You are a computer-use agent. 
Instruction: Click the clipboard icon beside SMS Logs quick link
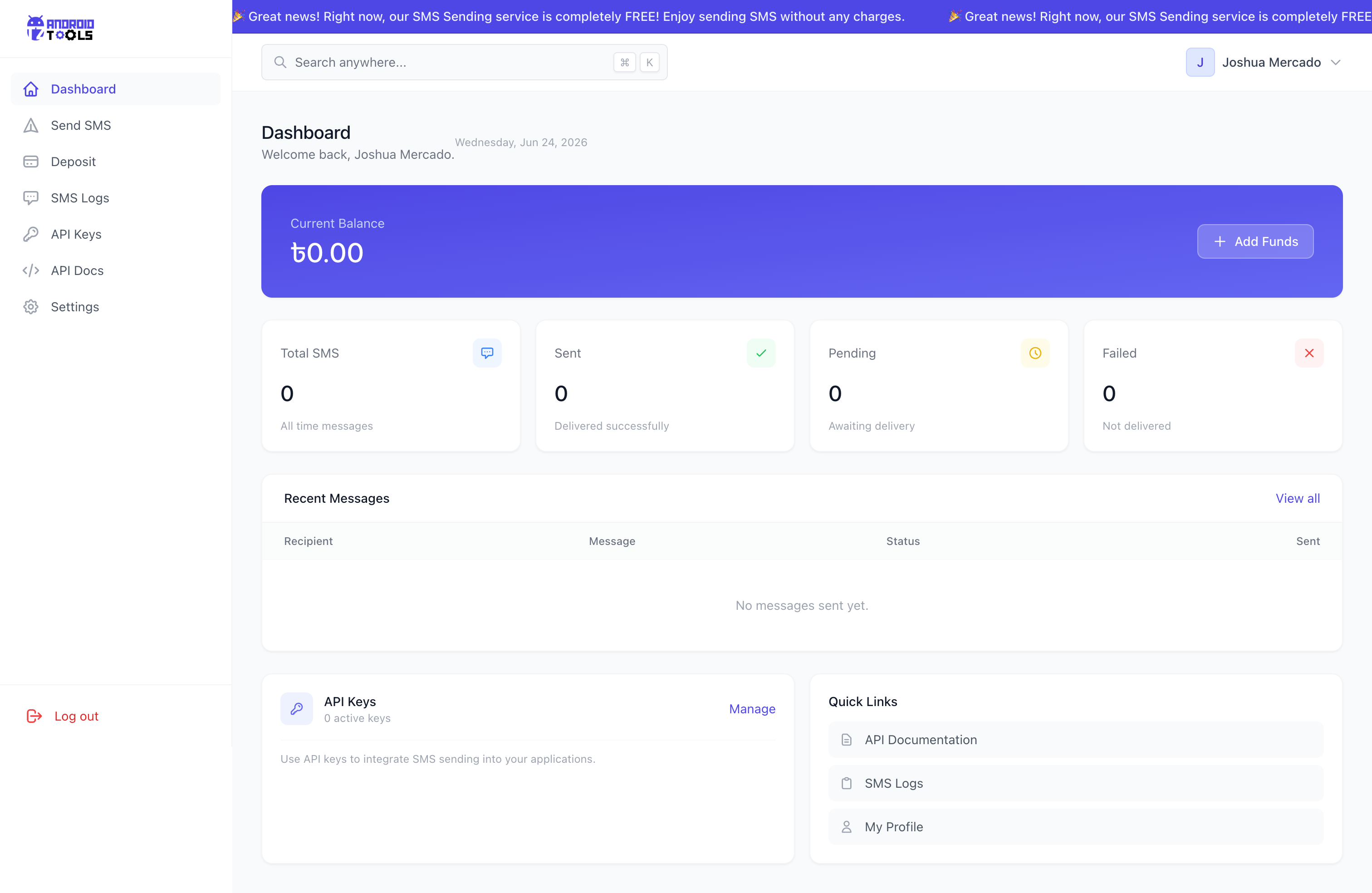(x=846, y=784)
